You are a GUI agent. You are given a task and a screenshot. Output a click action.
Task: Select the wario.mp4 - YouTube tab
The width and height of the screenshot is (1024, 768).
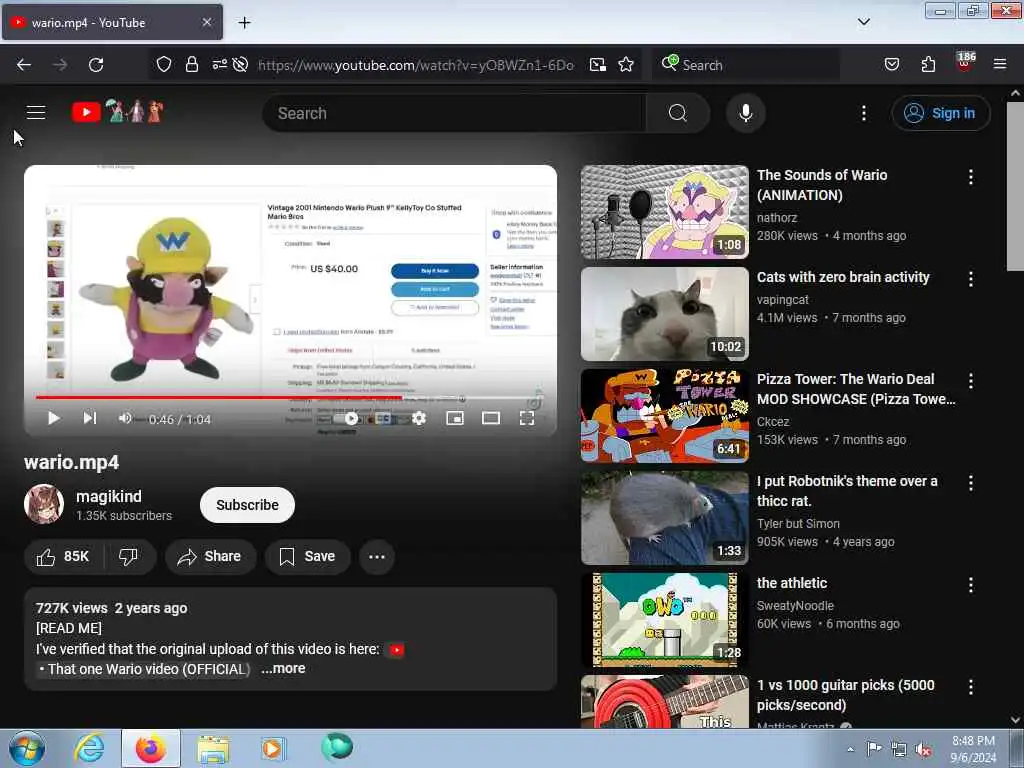(x=112, y=22)
